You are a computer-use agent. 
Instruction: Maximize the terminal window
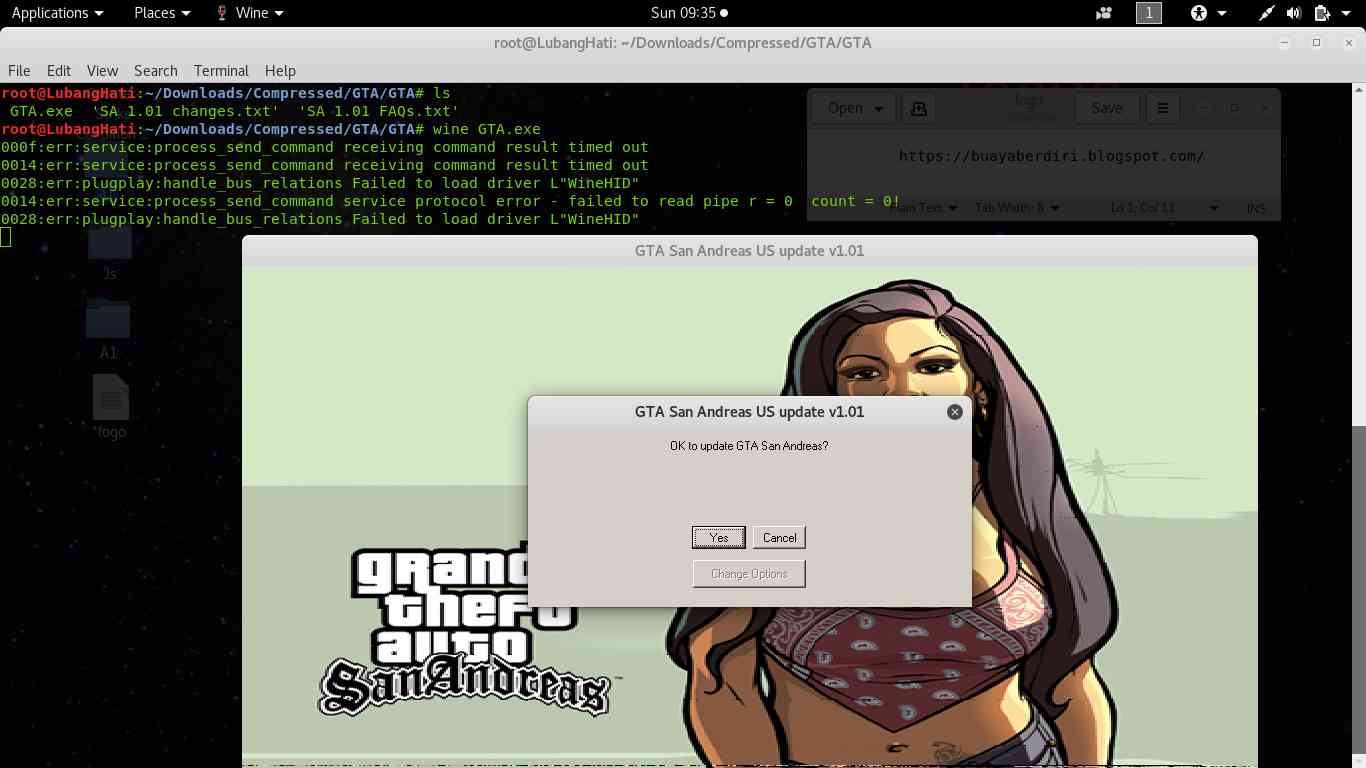pyautogui.click(x=1317, y=42)
